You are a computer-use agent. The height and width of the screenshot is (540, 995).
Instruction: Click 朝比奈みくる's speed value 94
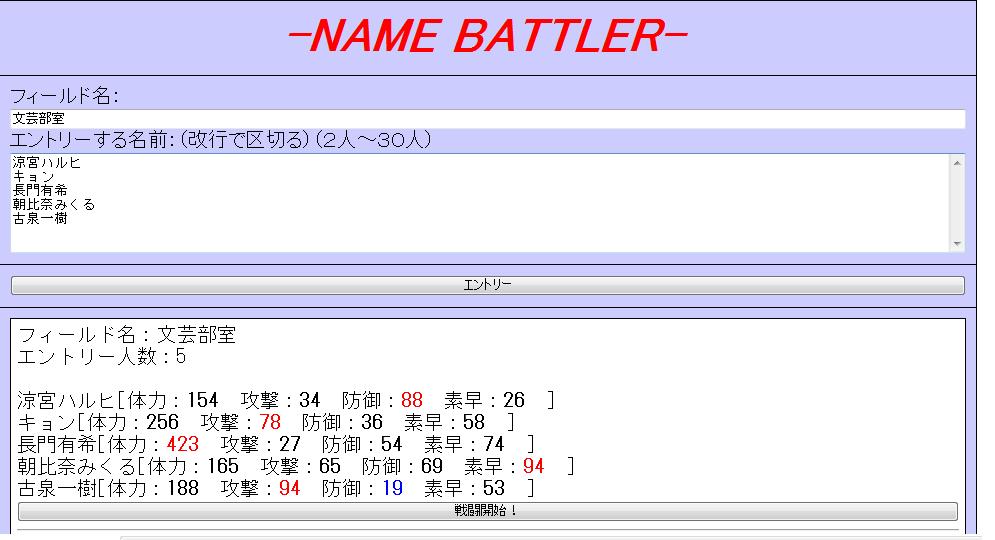tap(534, 466)
